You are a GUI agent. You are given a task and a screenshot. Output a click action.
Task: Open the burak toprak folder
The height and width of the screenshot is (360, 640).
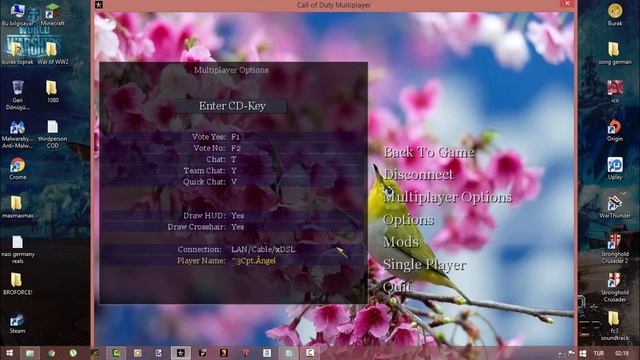(x=17, y=53)
